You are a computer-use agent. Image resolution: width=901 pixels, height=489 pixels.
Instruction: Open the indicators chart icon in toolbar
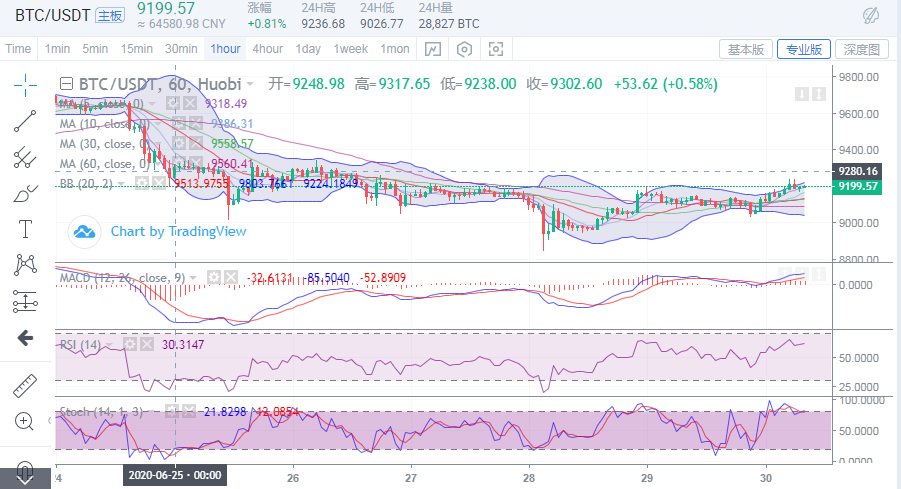(432, 49)
